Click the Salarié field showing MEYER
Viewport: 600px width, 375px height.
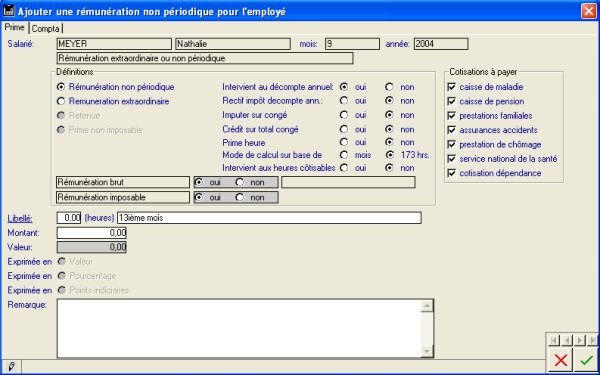pos(114,44)
